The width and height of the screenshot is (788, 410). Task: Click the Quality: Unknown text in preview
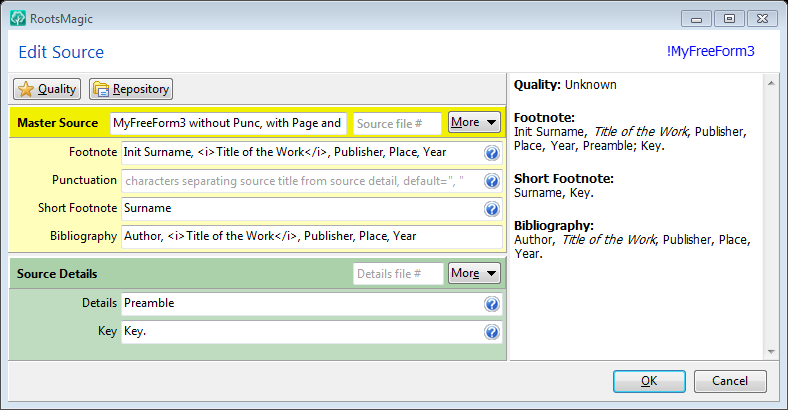pyautogui.click(x=565, y=84)
